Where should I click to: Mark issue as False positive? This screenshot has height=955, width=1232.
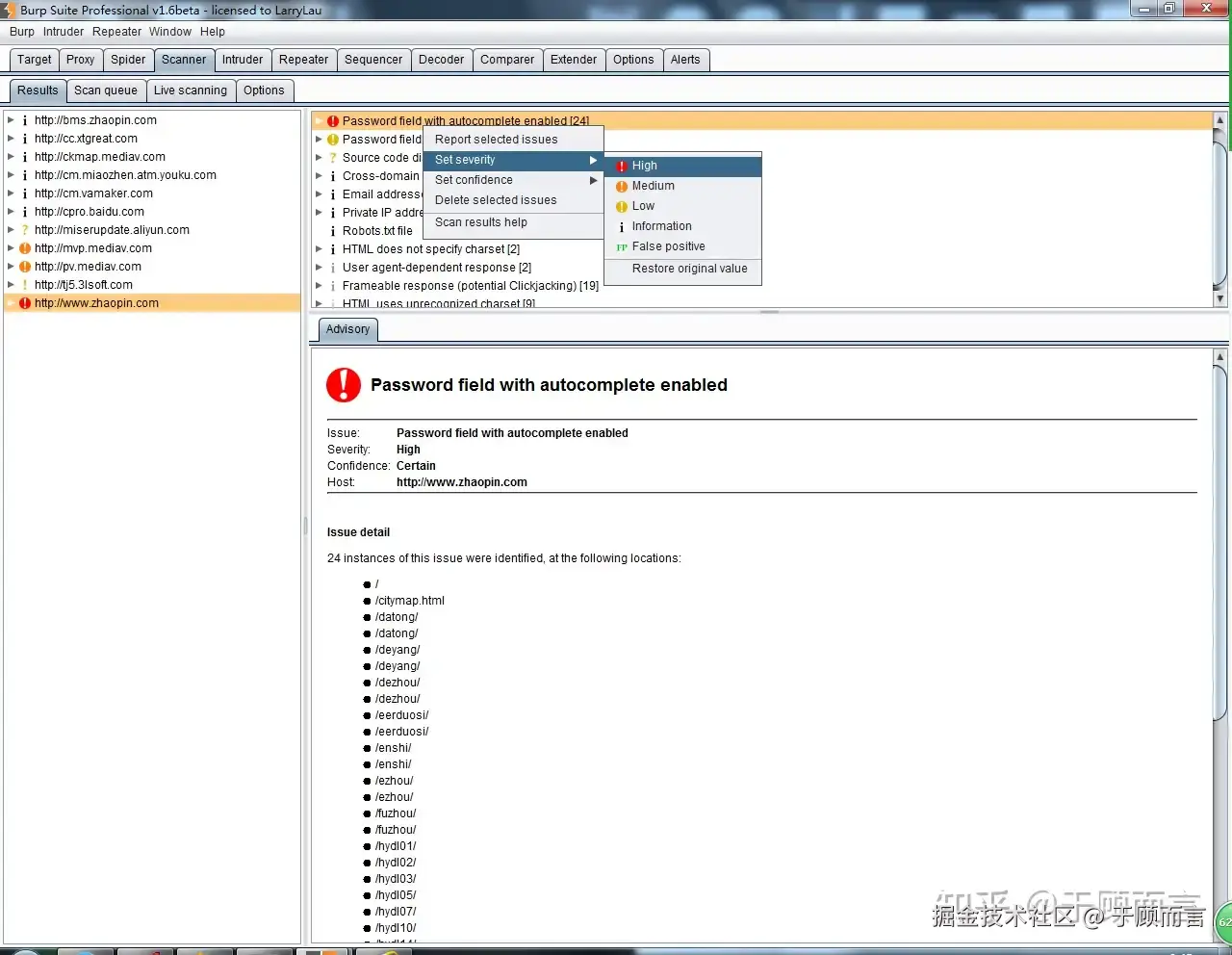click(x=683, y=246)
